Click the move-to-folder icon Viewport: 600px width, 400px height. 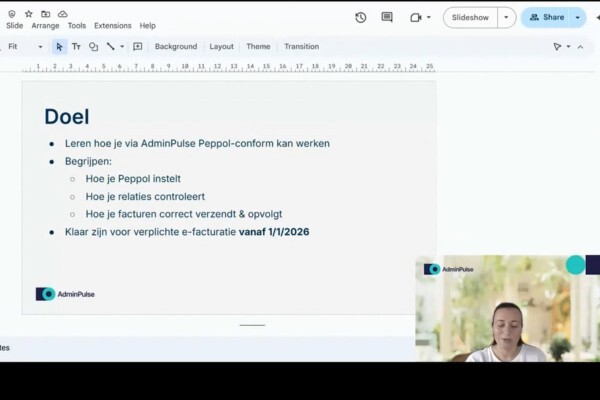click(x=46, y=14)
